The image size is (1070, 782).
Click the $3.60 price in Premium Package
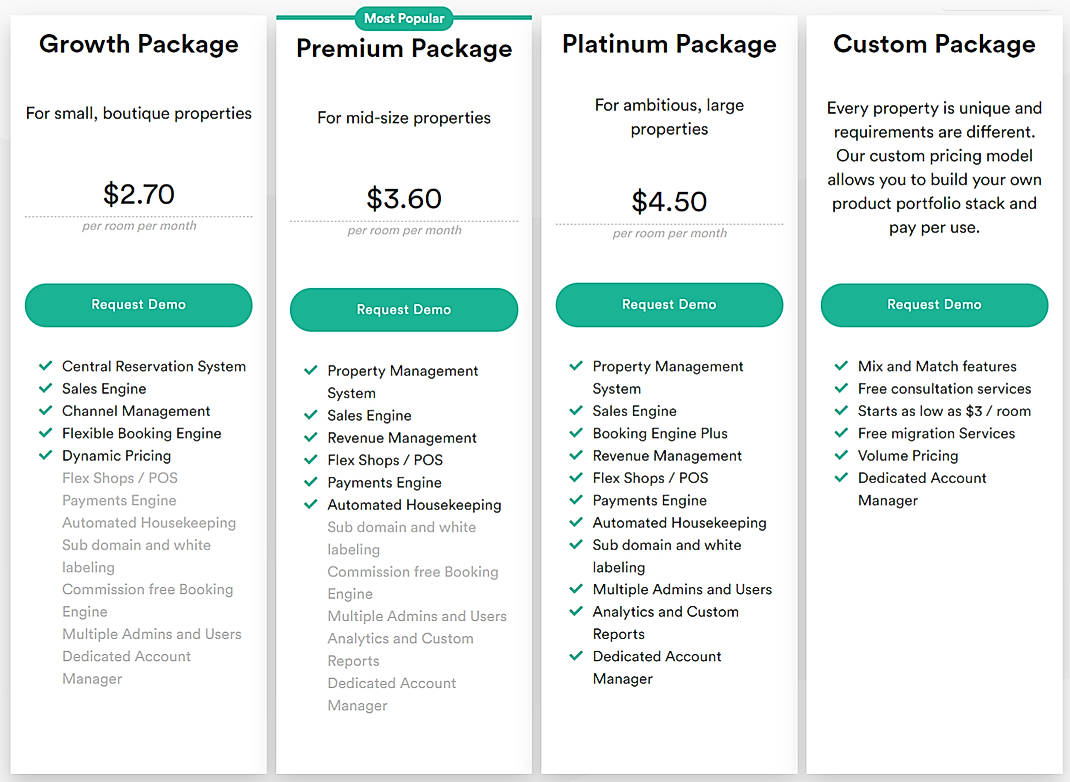pos(403,198)
